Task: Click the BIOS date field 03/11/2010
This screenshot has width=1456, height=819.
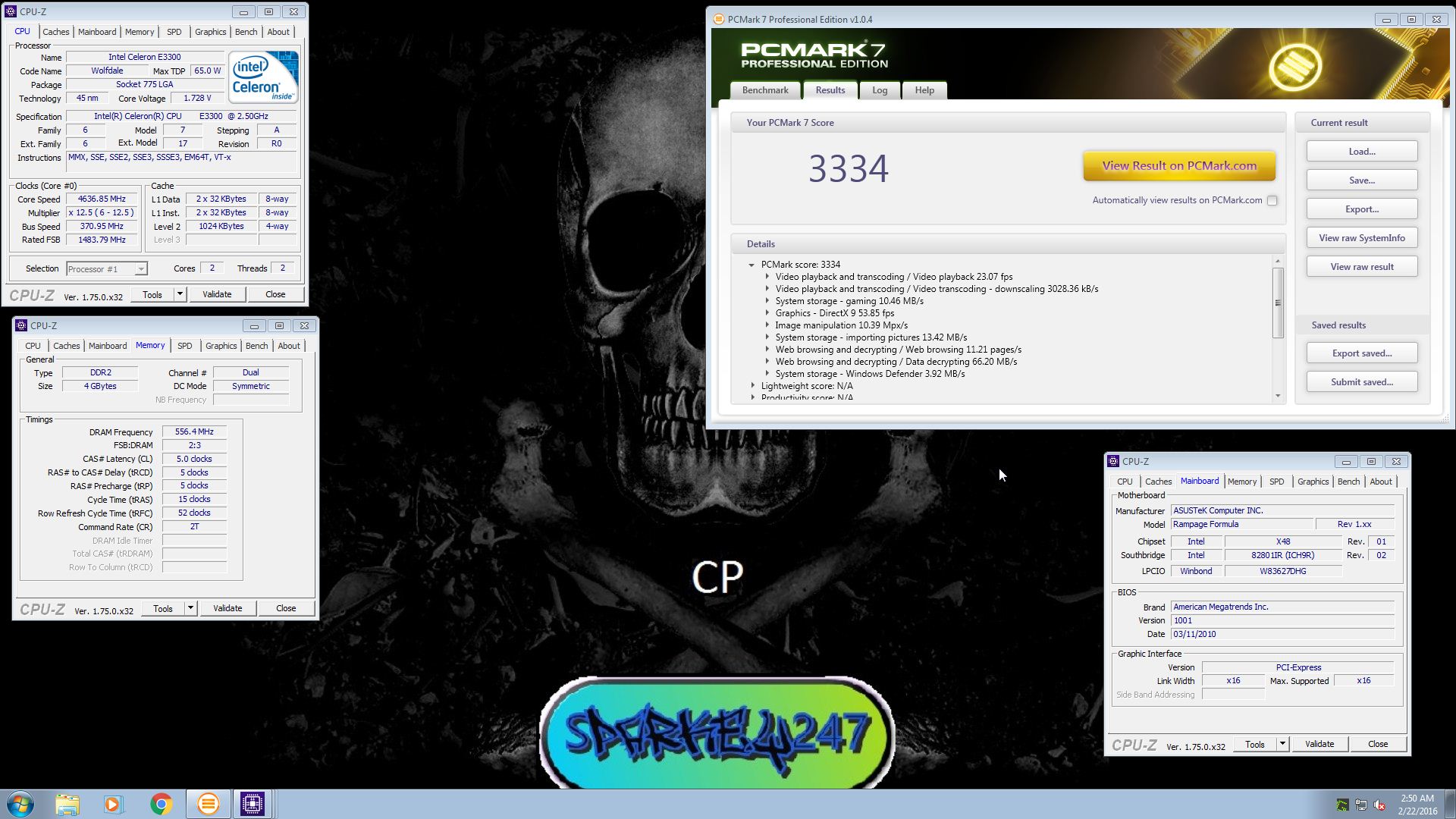Action: click(1282, 634)
